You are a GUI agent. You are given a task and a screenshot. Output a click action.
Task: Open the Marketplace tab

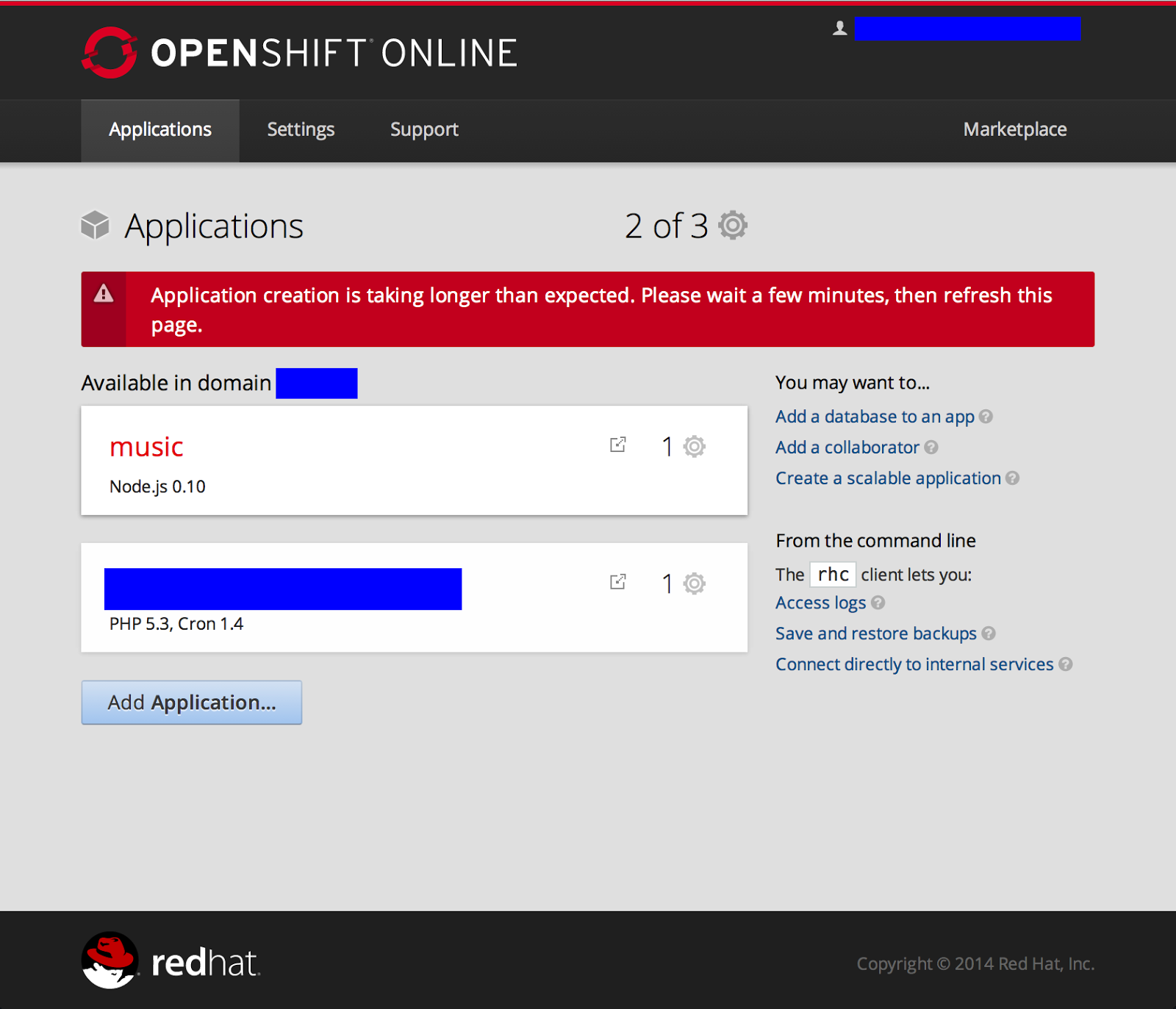(x=1015, y=130)
